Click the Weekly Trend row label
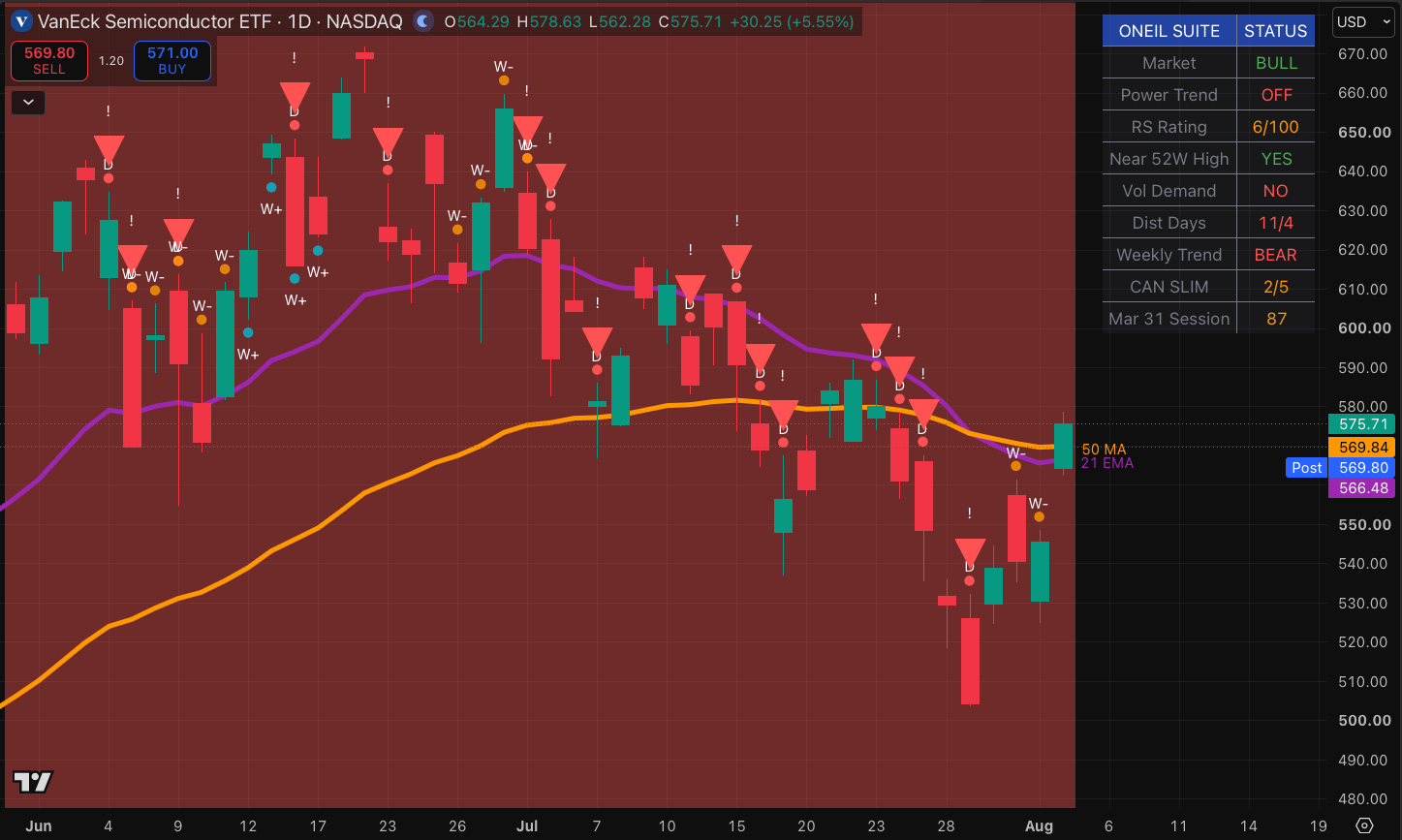 [1169, 255]
